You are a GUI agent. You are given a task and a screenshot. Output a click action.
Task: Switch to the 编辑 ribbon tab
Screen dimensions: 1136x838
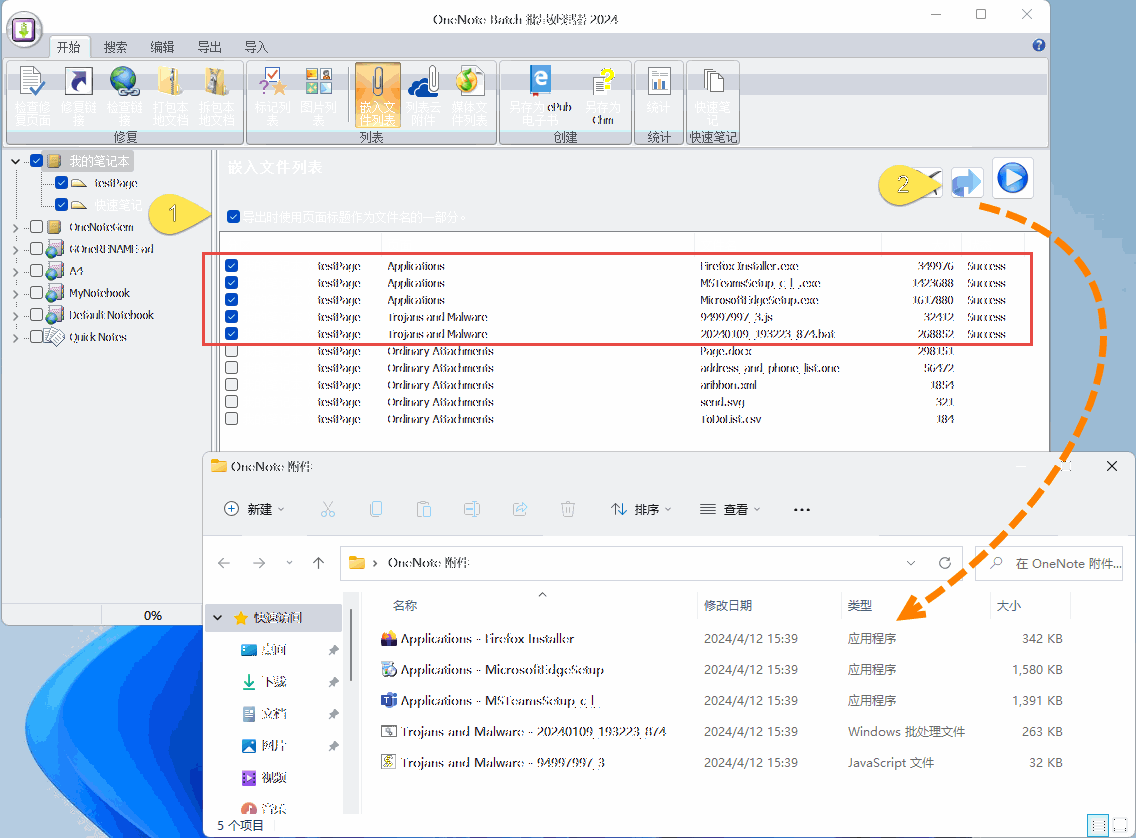tap(162, 47)
